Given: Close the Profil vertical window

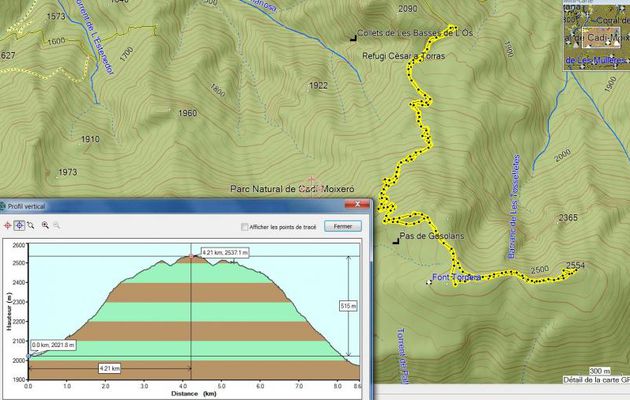Looking at the screenshot, I should [x=357, y=204].
